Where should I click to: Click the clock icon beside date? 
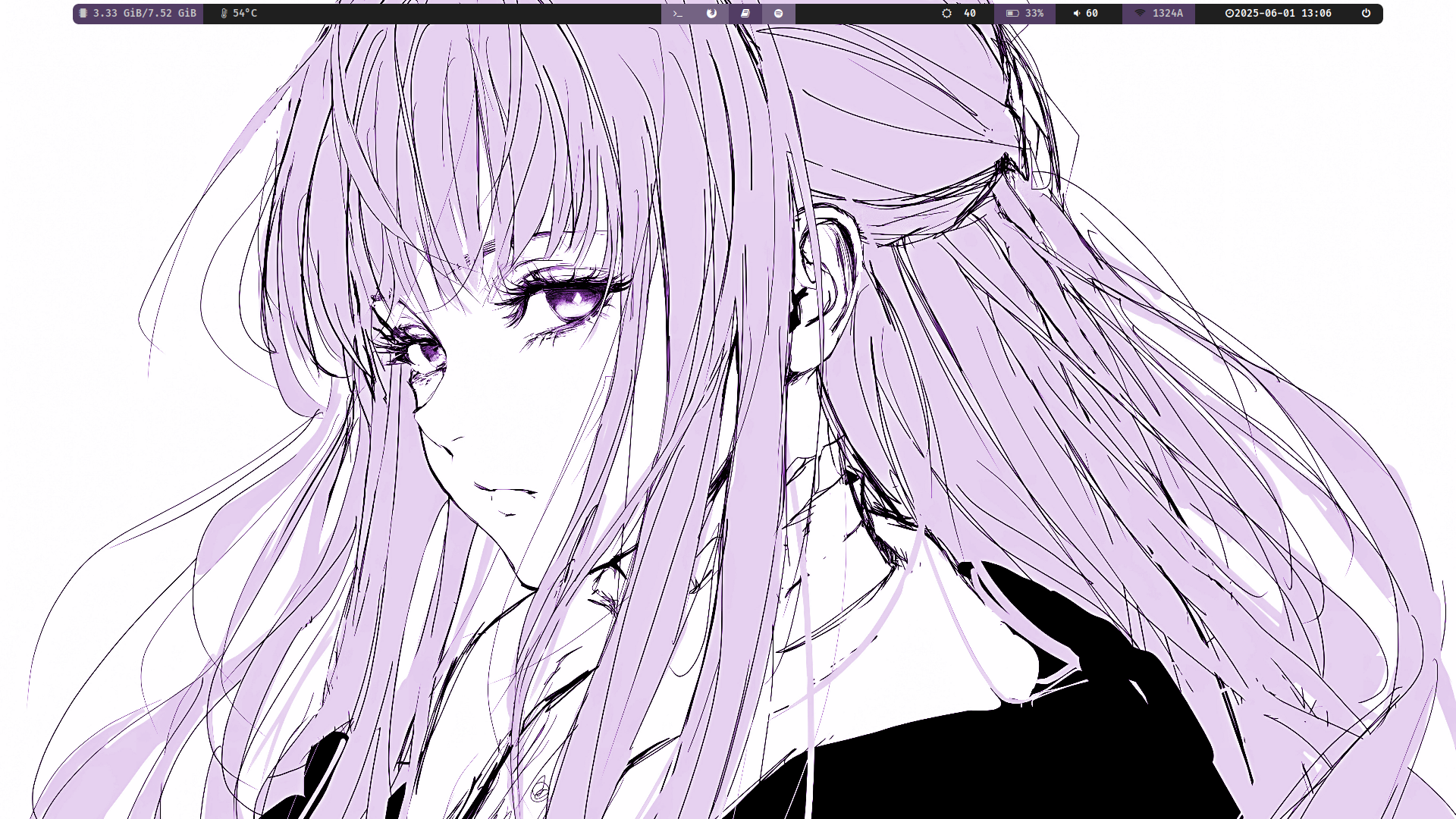click(x=1229, y=14)
